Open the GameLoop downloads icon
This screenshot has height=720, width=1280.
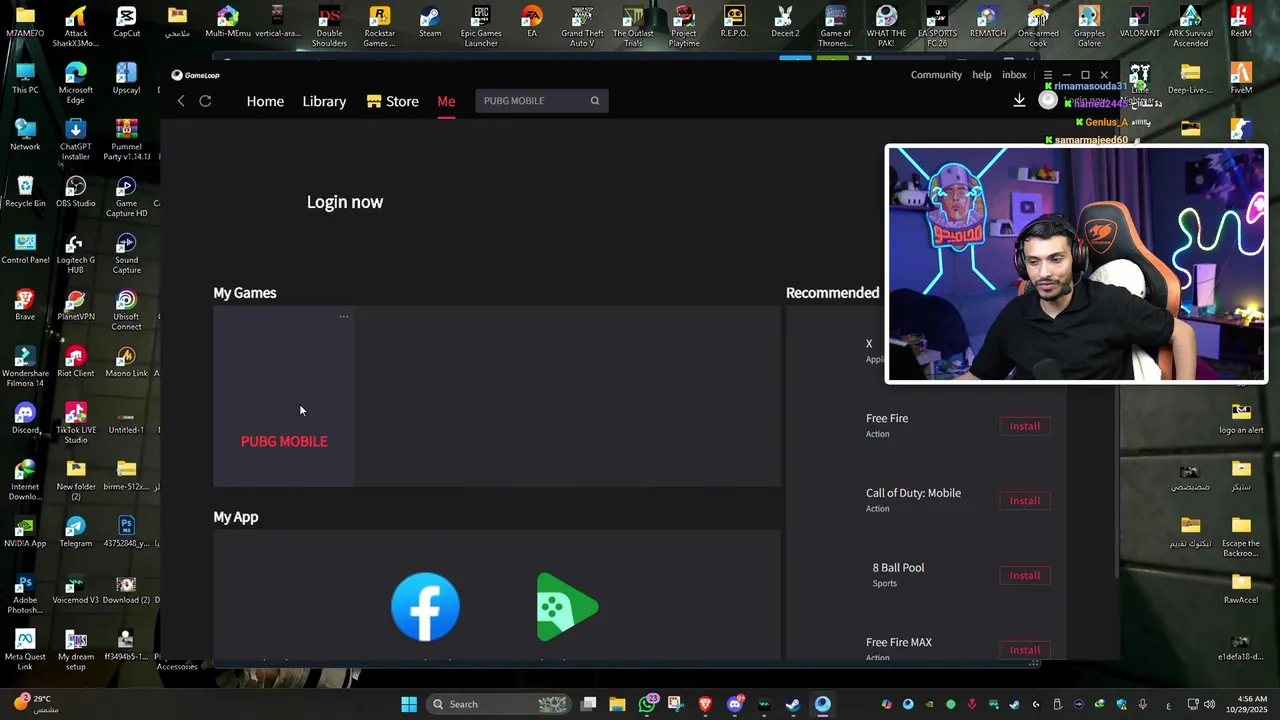pos(1019,100)
